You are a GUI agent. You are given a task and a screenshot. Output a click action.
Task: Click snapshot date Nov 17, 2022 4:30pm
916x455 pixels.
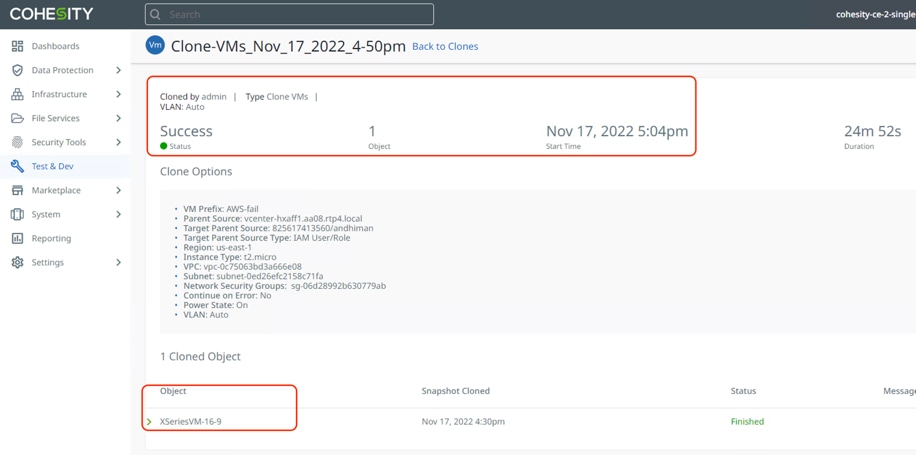coord(463,422)
